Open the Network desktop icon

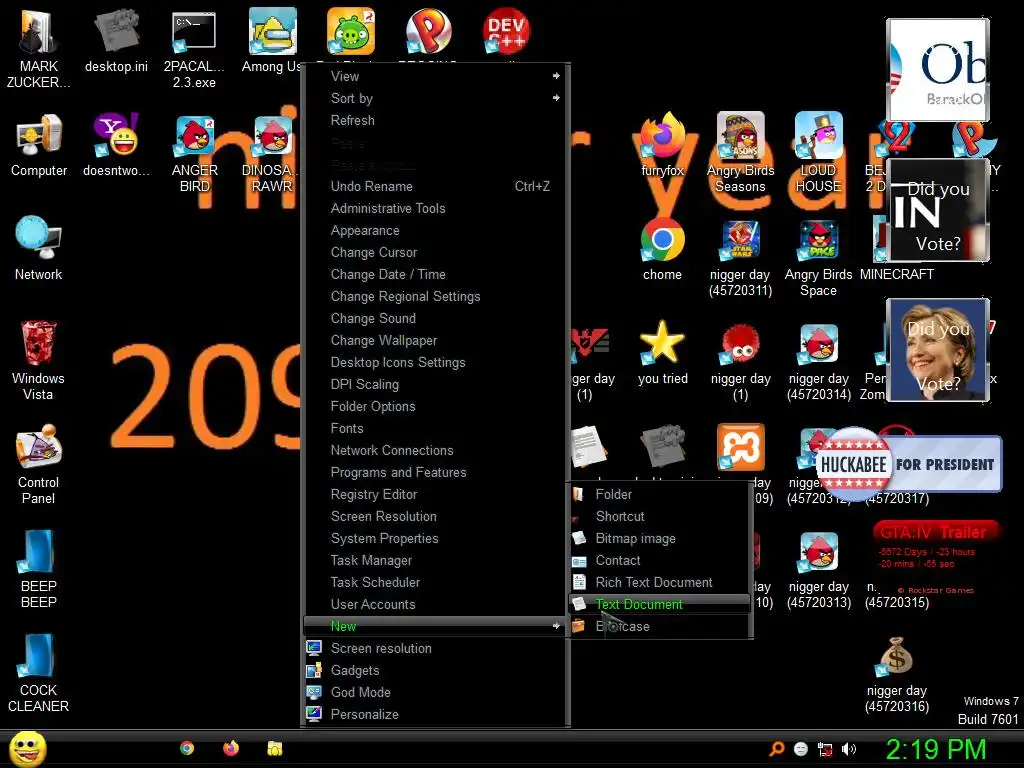pyautogui.click(x=39, y=249)
